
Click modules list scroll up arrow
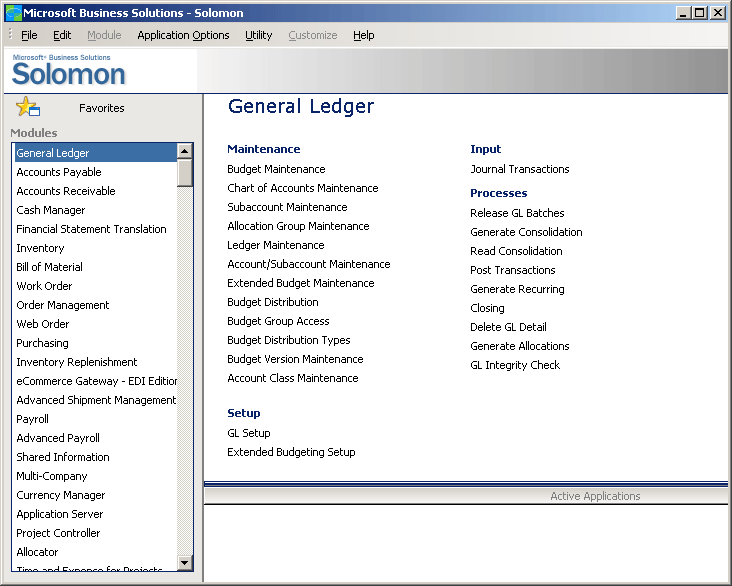click(x=185, y=151)
